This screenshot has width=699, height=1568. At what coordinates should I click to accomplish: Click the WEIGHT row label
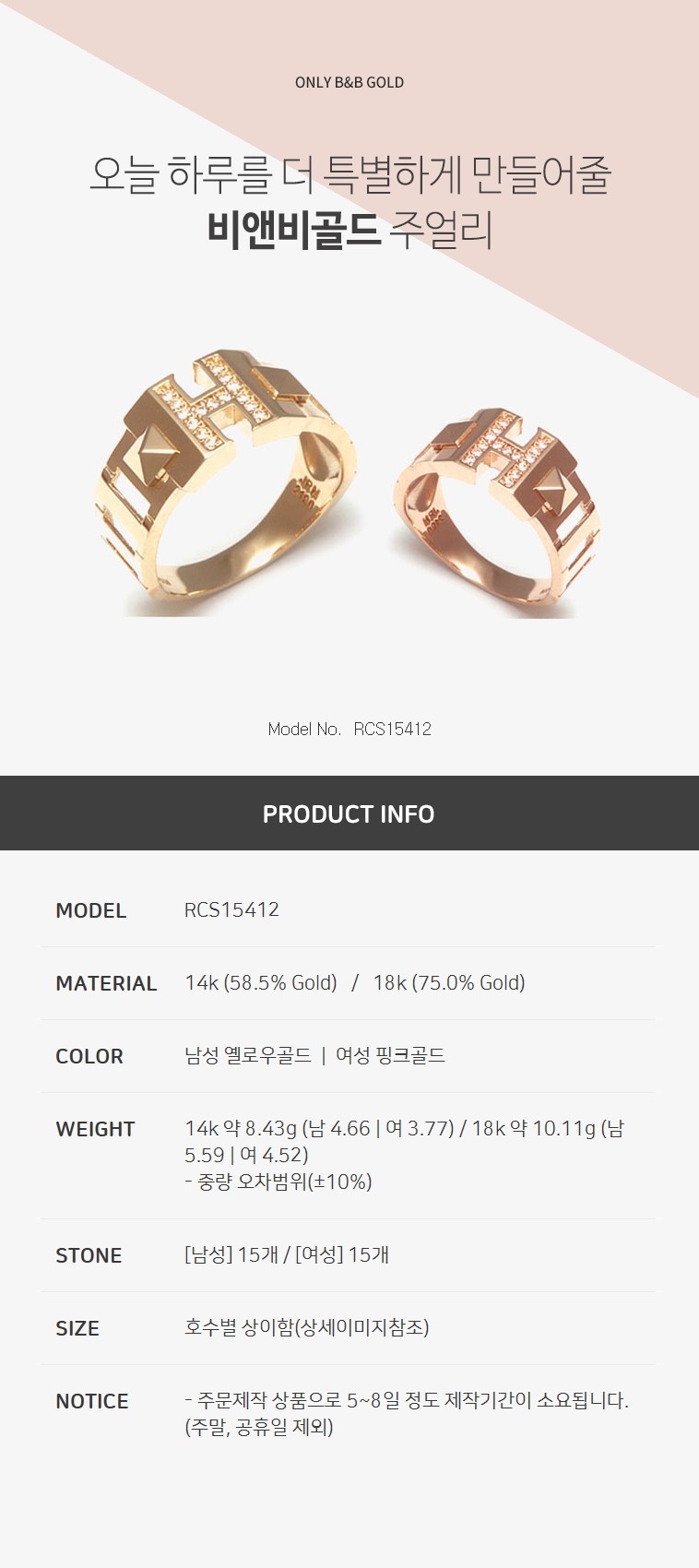tap(95, 1129)
